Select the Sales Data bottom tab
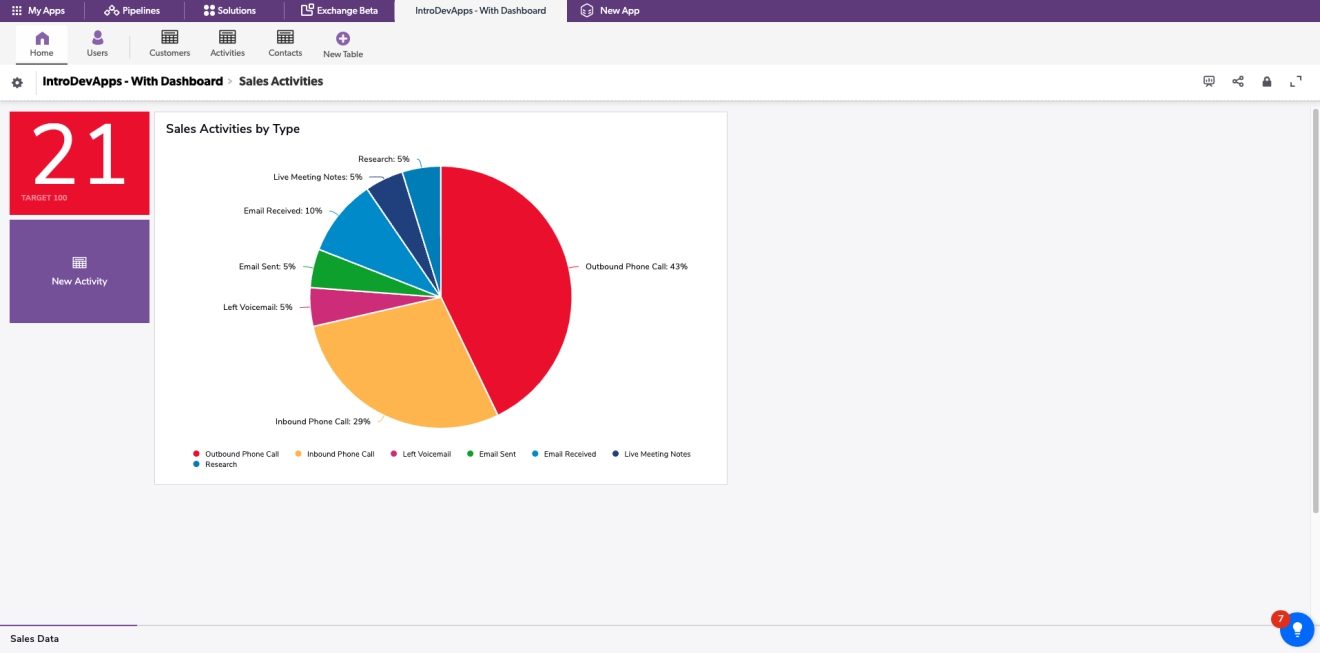 coord(35,638)
